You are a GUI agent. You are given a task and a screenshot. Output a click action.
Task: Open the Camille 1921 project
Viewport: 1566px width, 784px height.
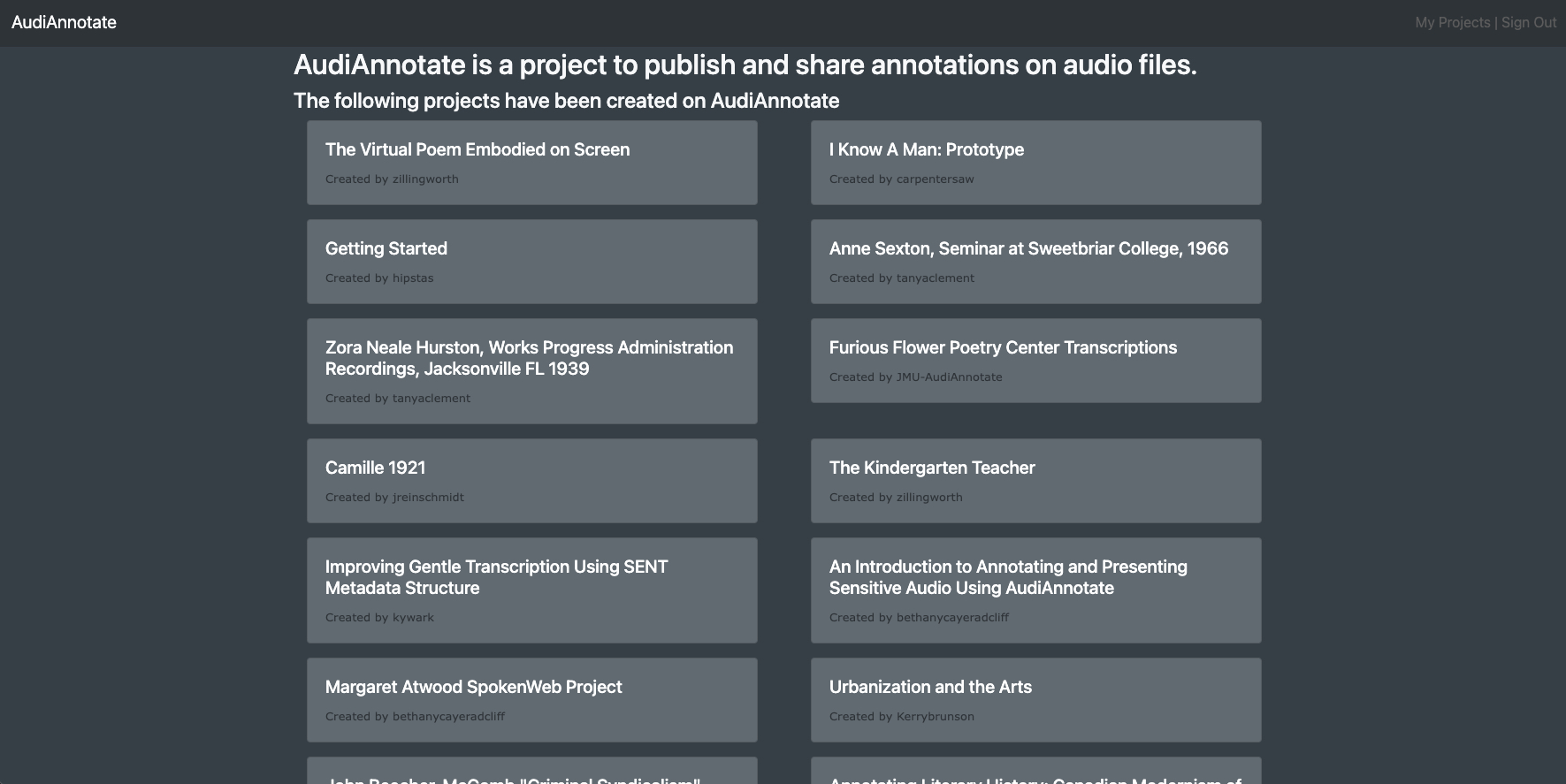click(x=375, y=468)
